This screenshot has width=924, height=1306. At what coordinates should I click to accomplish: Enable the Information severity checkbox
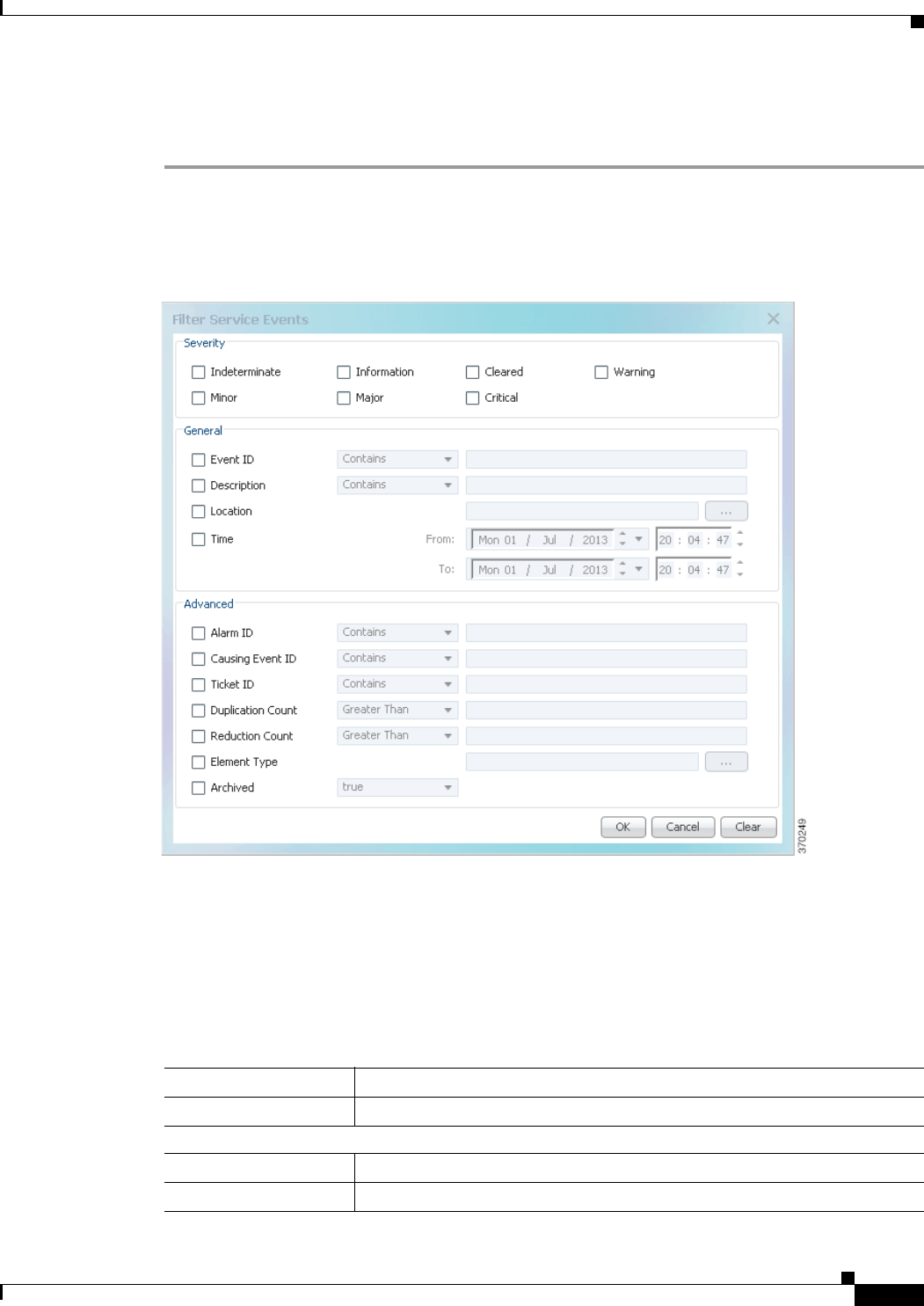click(x=344, y=372)
